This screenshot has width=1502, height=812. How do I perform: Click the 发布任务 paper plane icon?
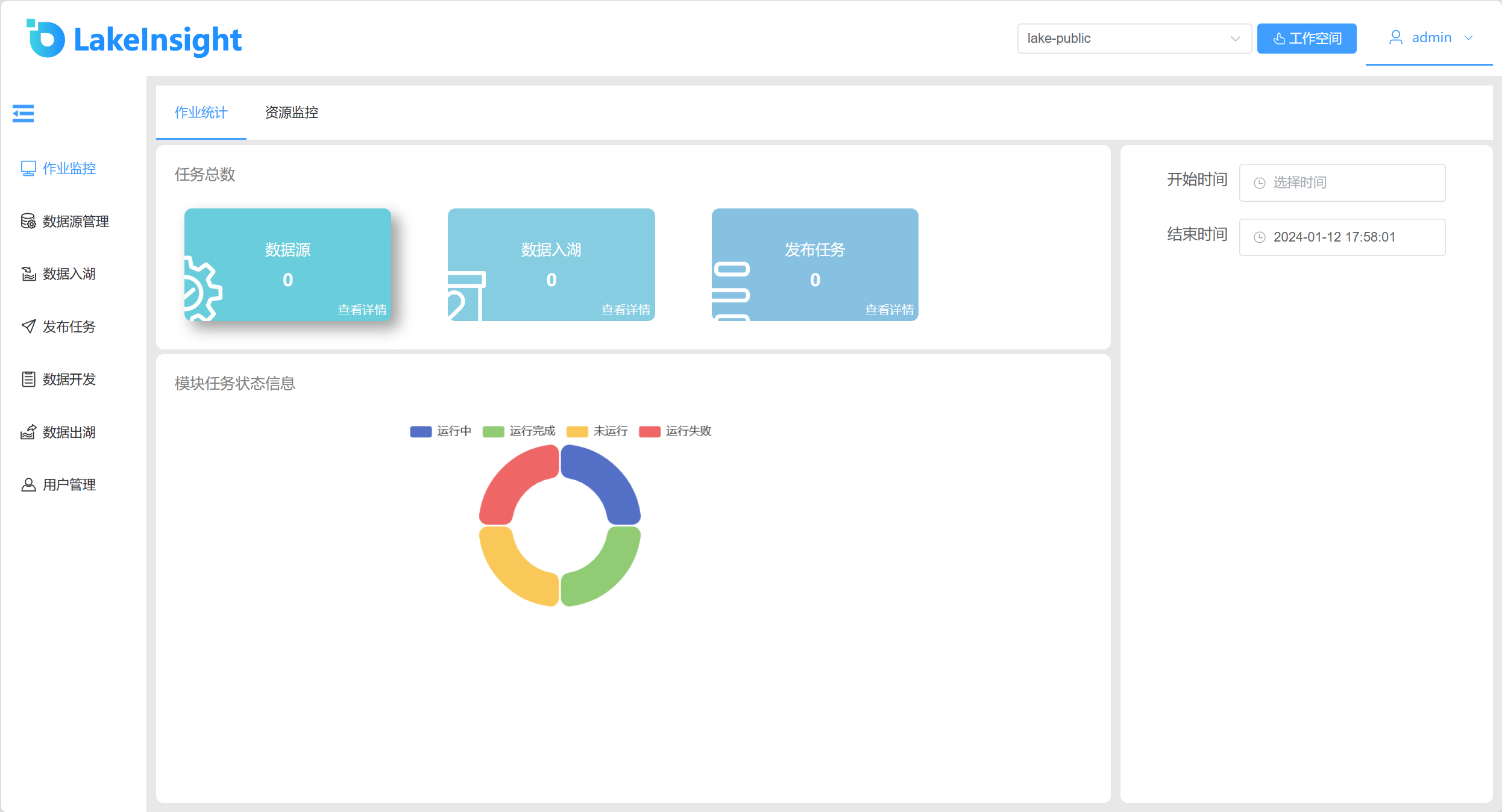click(x=28, y=326)
